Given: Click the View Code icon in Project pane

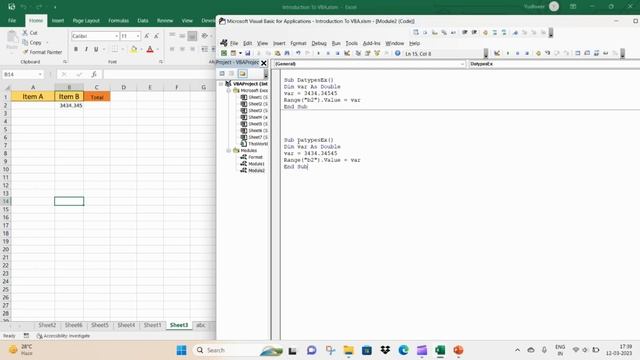Looking at the screenshot, I should click(222, 73).
